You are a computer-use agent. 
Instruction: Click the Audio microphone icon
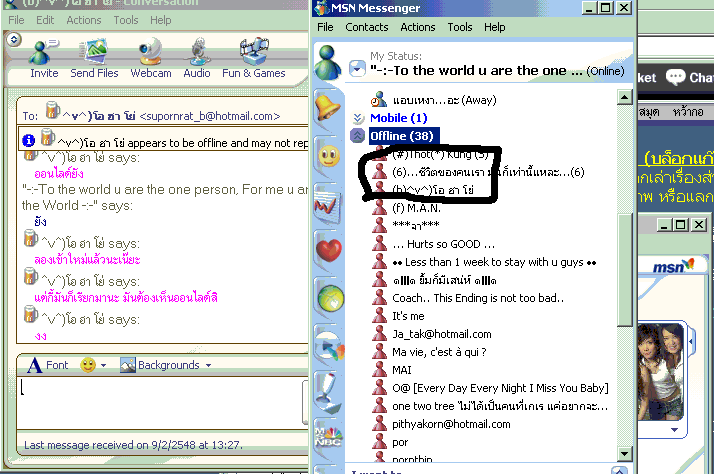pyautogui.click(x=197, y=51)
